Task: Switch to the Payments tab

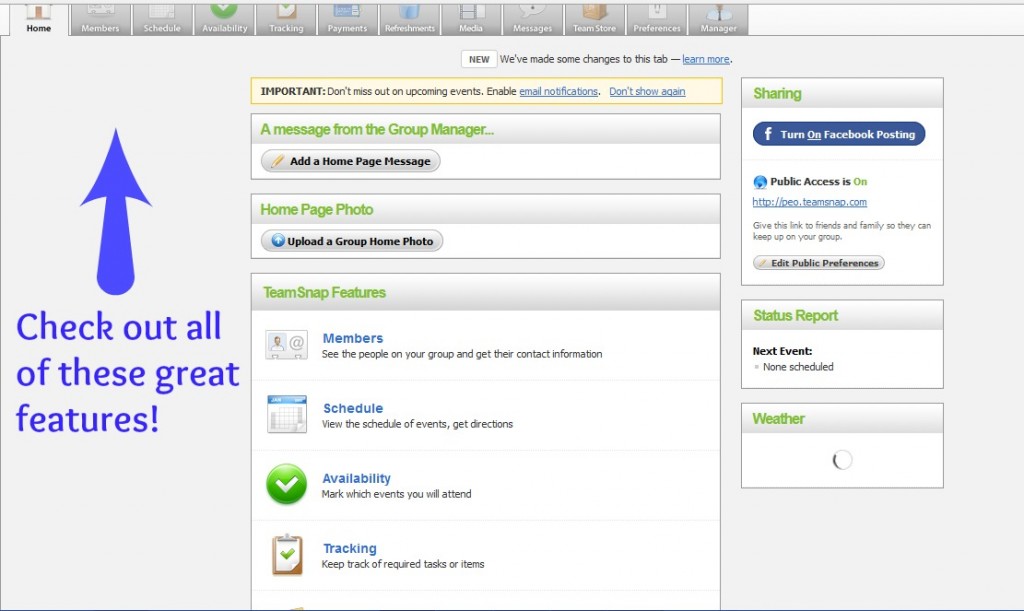Action: pos(347,18)
